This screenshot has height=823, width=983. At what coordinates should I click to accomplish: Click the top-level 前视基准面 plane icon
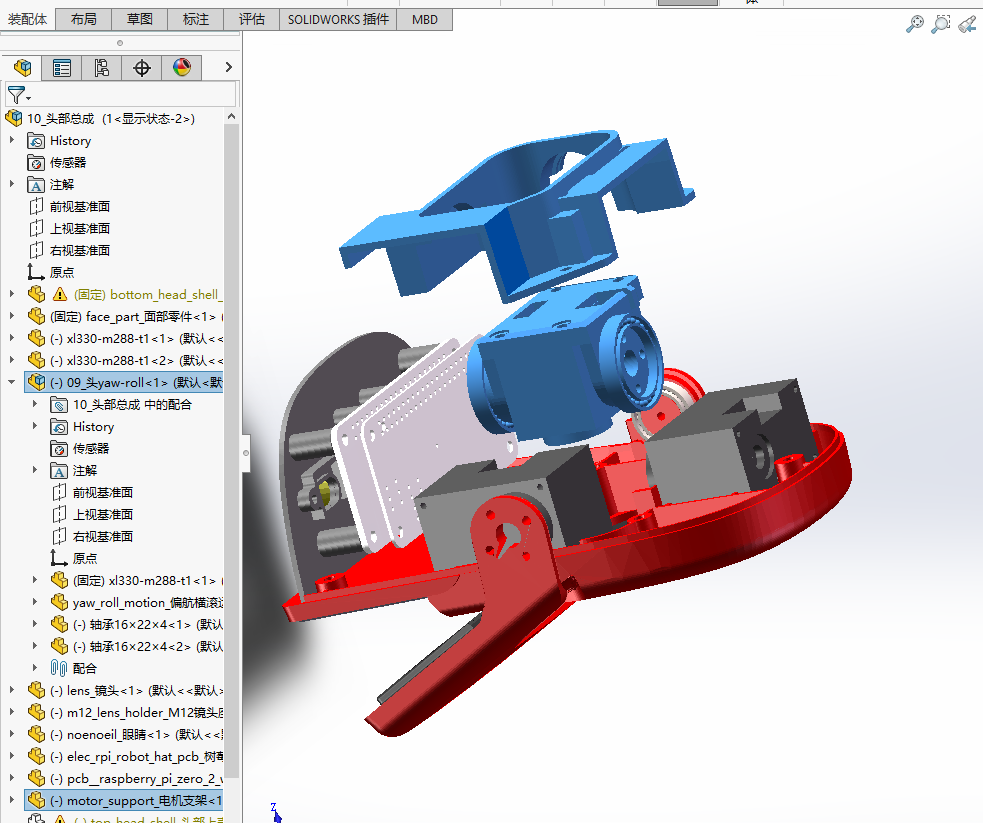pyautogui.click(x=36, y=206)
